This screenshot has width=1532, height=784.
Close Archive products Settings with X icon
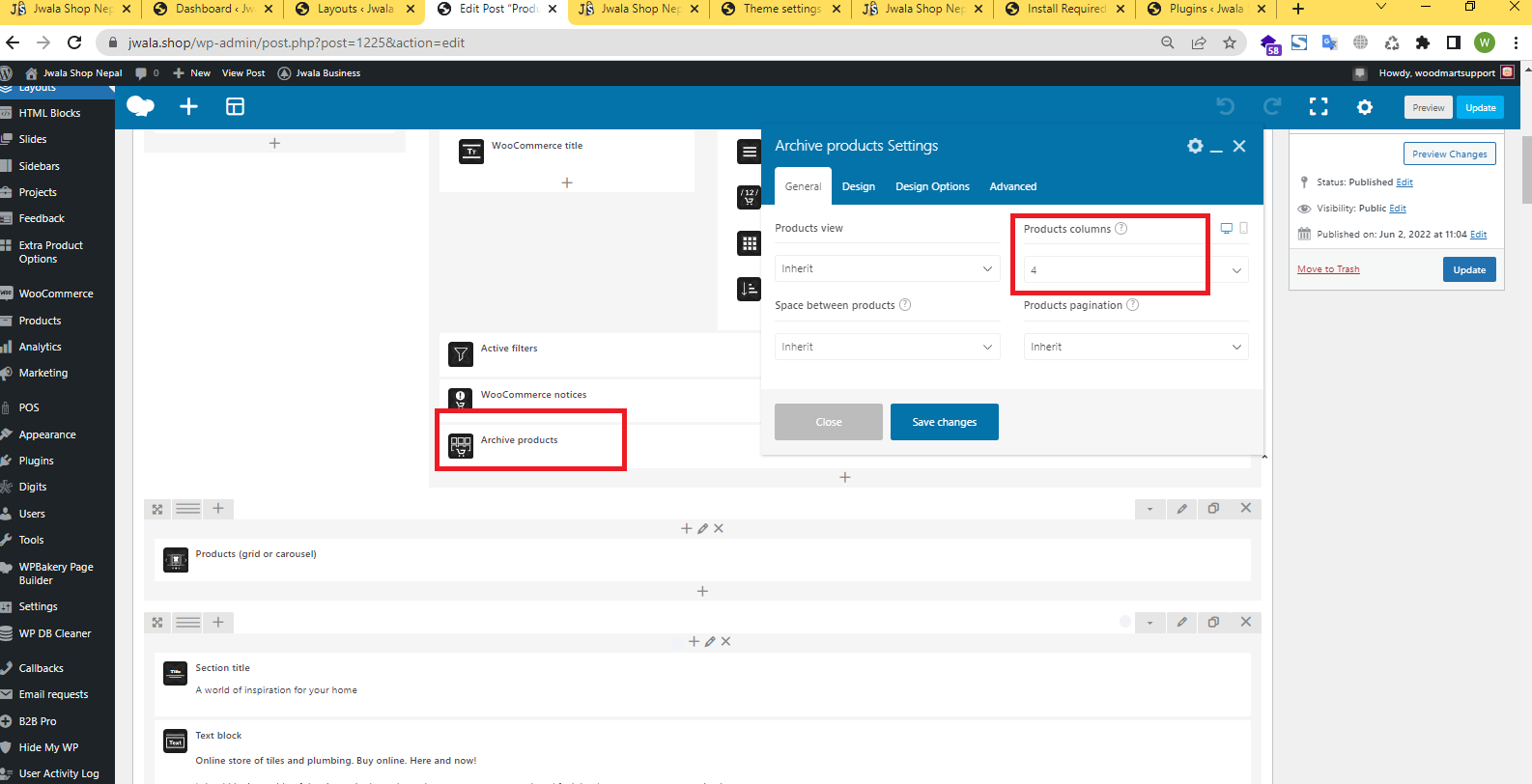(x=1239, y=146)
